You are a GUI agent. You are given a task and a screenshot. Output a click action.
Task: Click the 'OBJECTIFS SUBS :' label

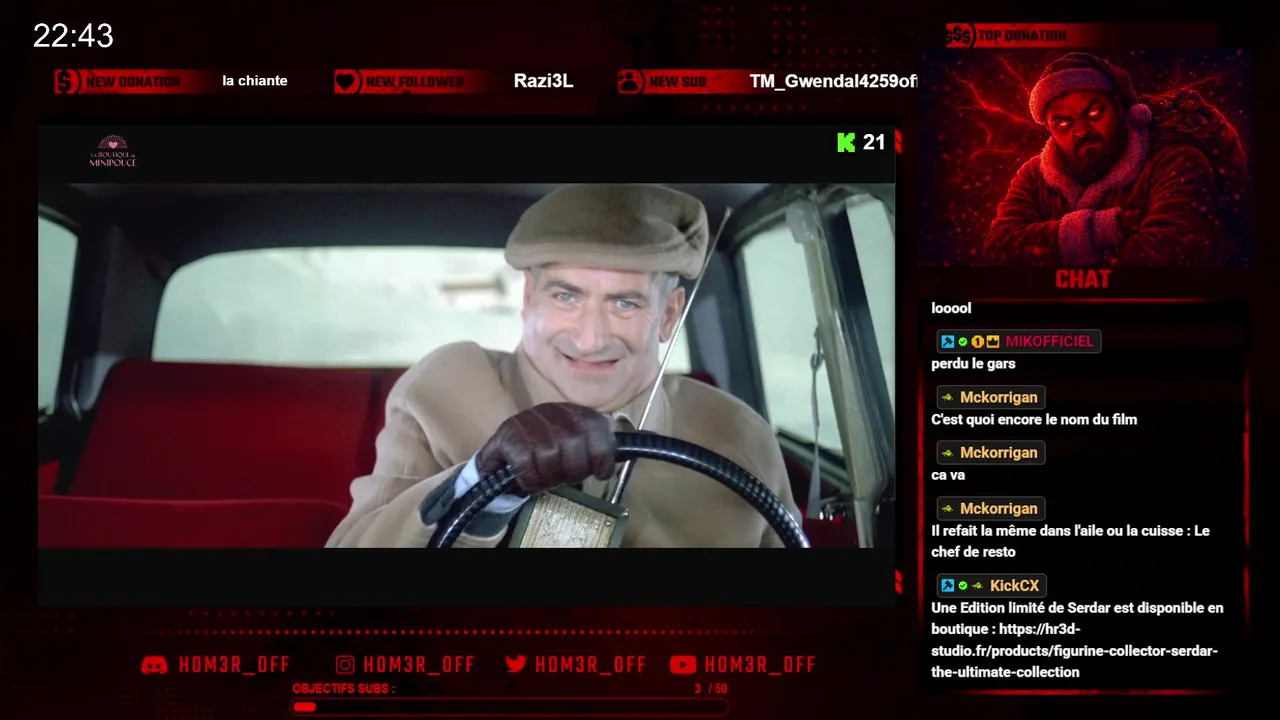344,689
